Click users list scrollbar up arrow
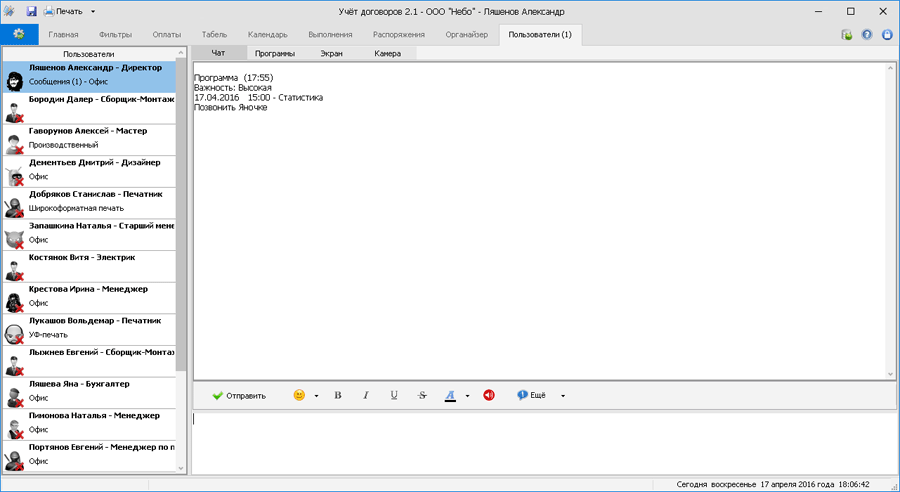The image size is (900, 492). point(181,53)
